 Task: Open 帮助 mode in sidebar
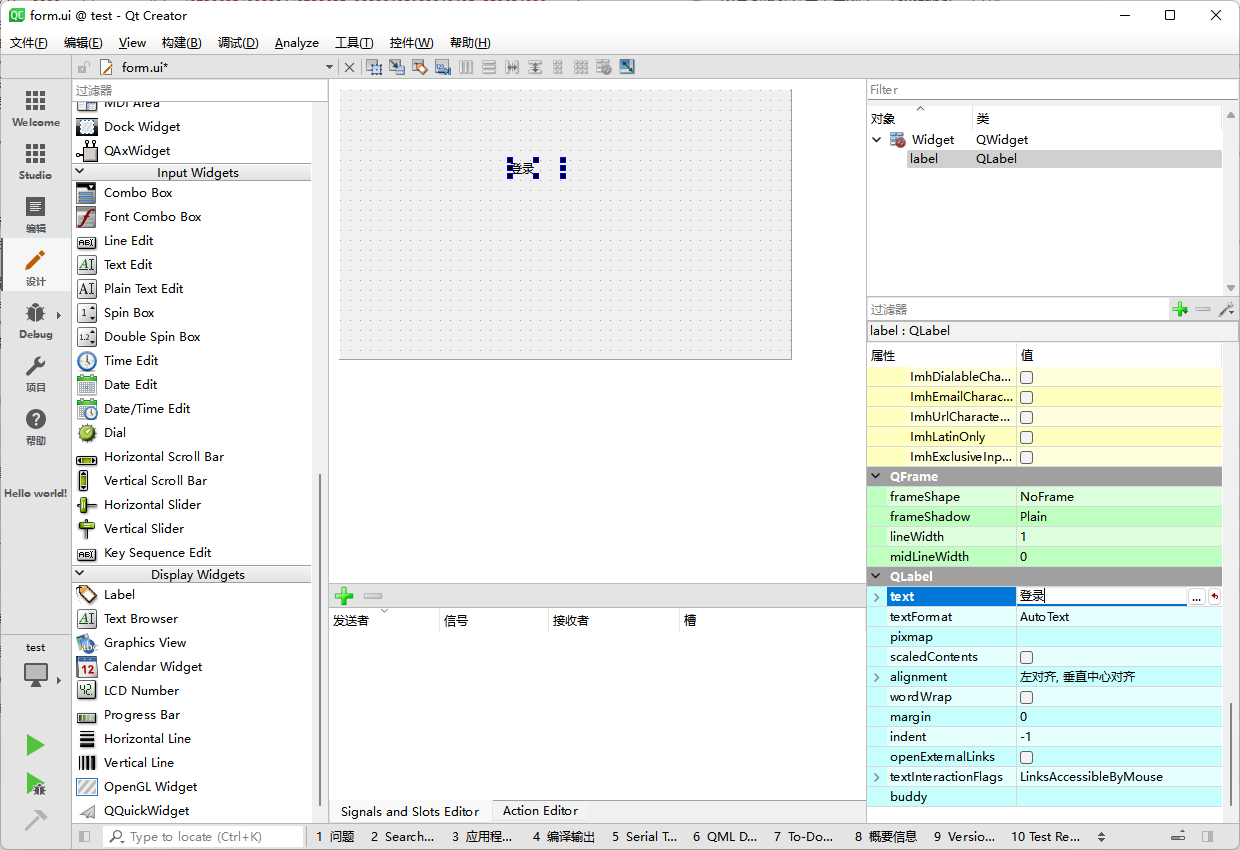[36, 427]
